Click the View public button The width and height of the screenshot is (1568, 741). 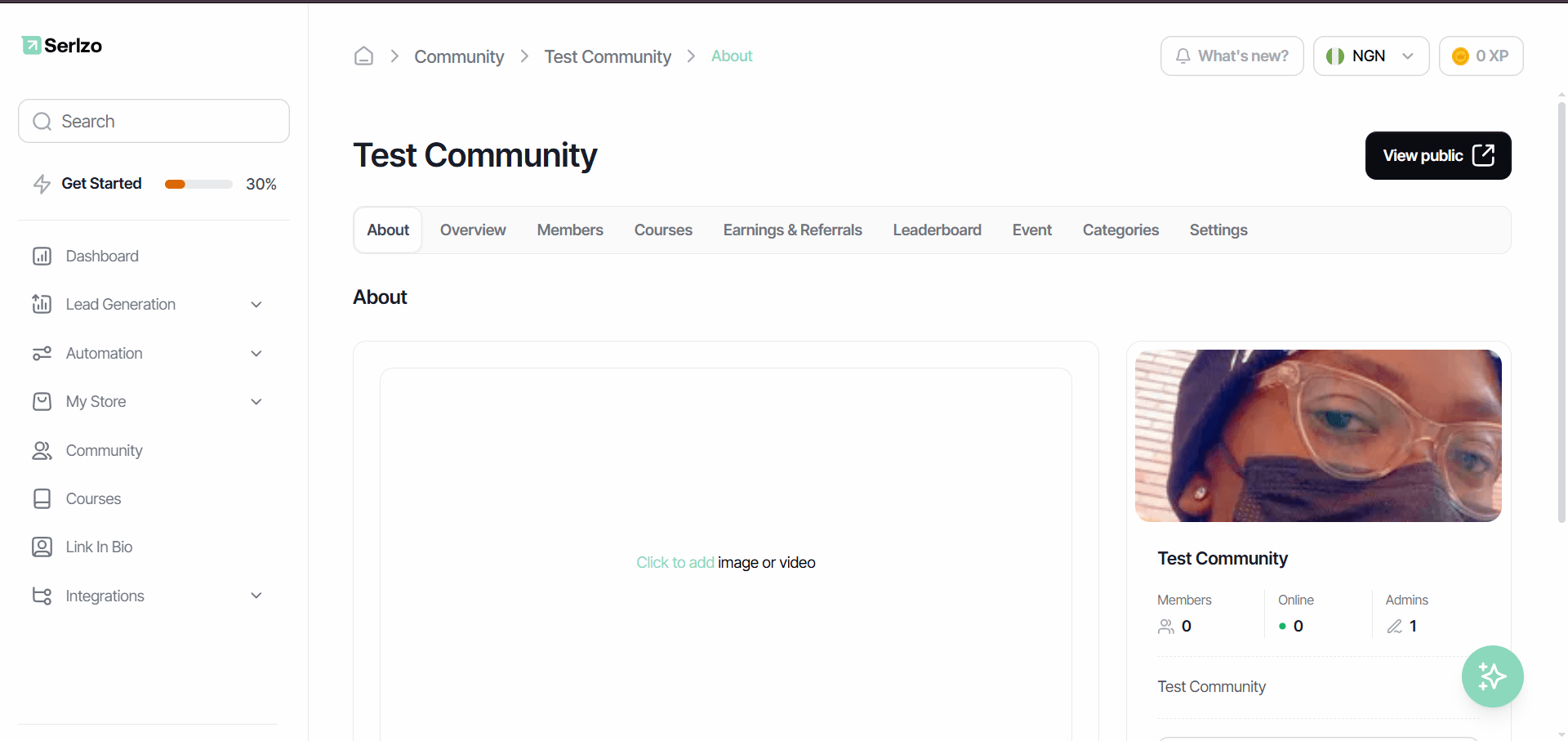[1438, 155]
